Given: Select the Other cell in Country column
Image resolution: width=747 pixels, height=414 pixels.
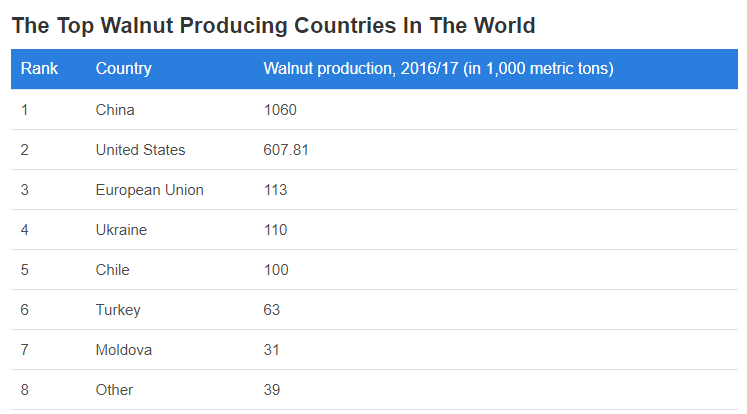Looking at the screenshot, I should [114, 390].
